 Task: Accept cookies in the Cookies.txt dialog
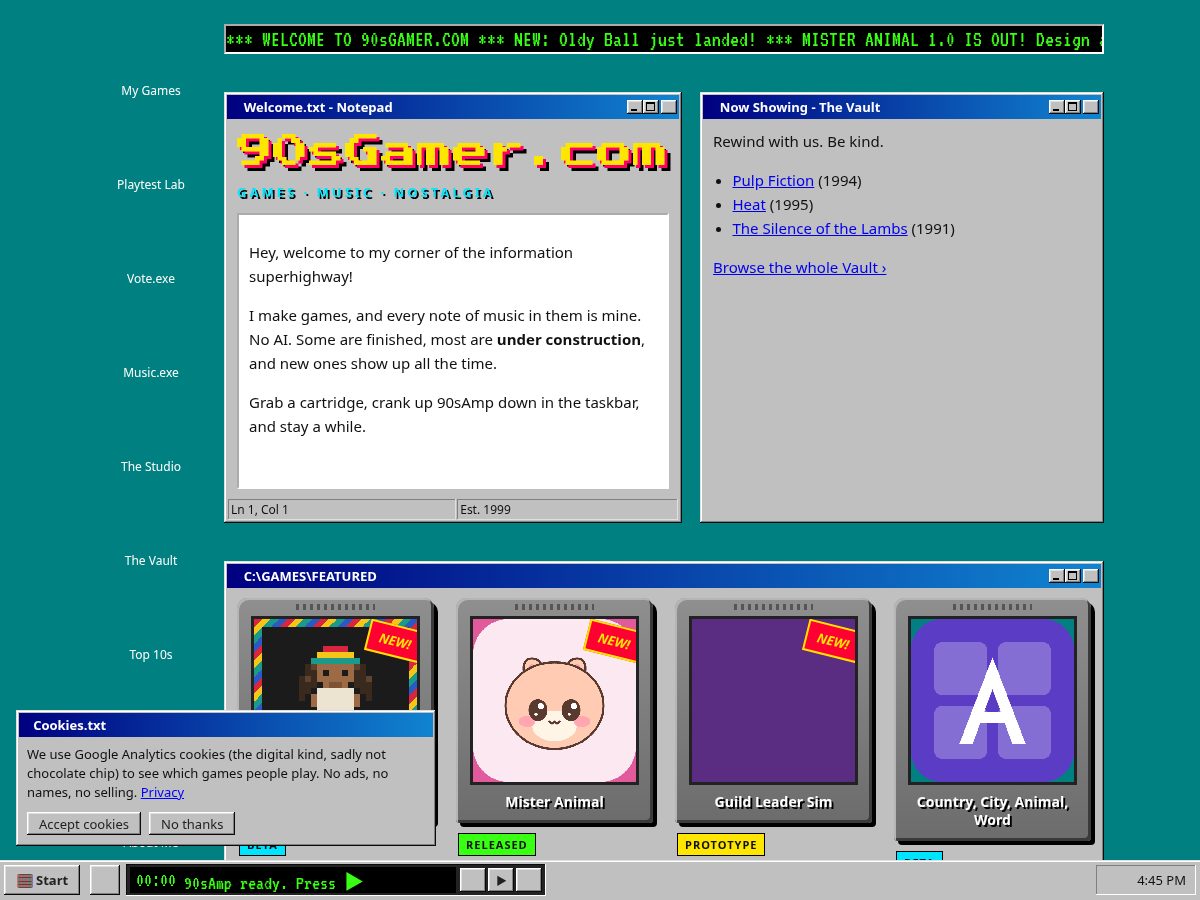[84, 824]
